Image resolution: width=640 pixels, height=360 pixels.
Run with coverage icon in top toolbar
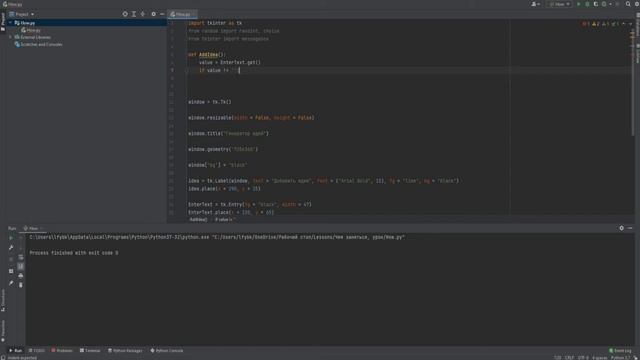point(596,4)
